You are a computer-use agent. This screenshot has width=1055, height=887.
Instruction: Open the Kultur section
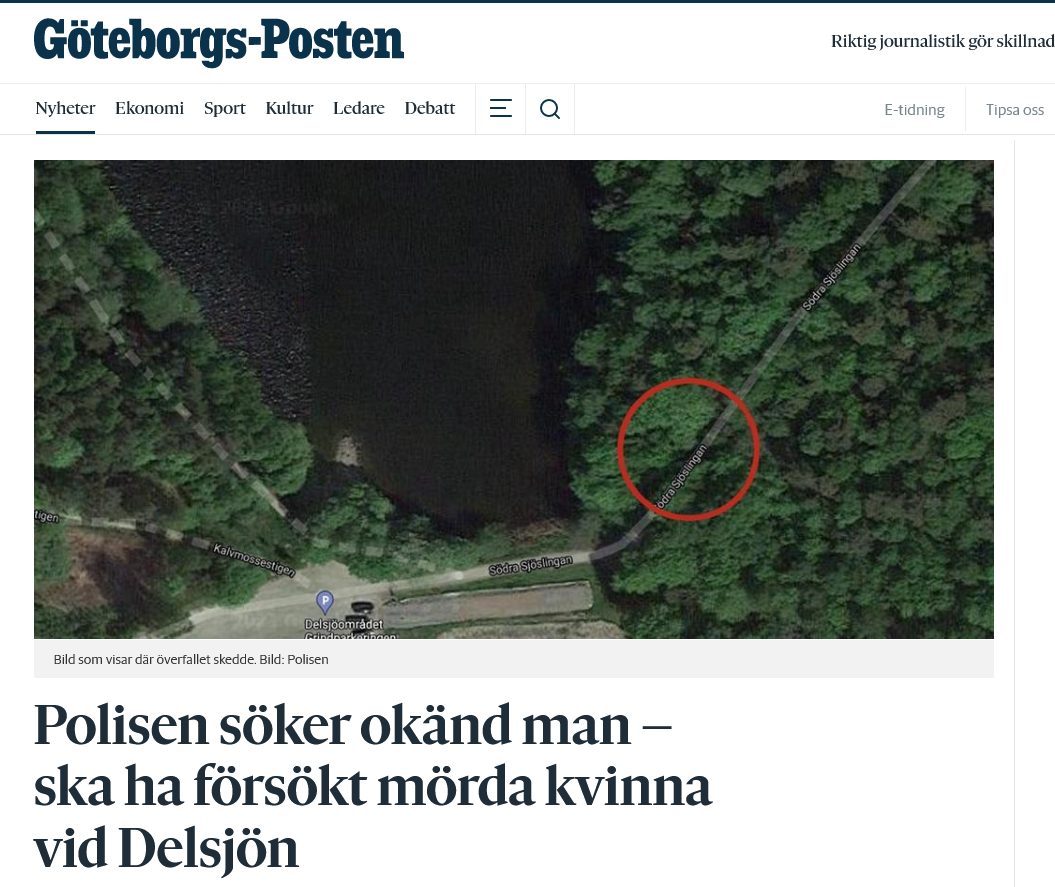click(289, 108)
